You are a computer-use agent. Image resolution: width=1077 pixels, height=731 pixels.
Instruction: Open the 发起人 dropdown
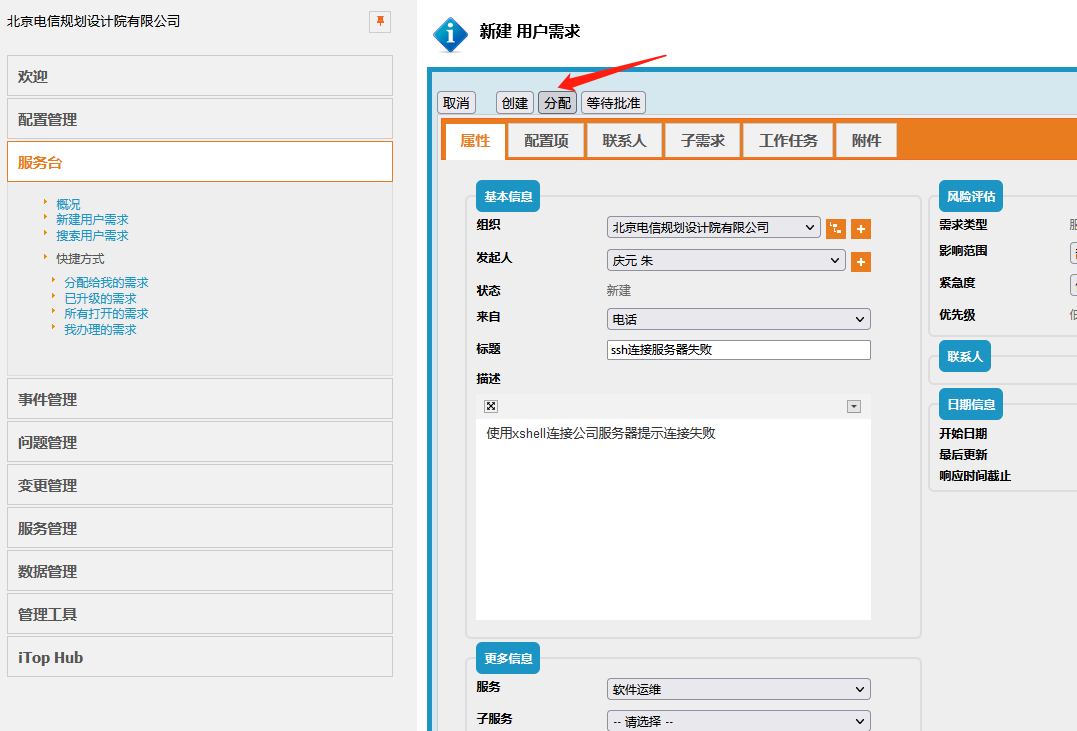pyautogui.click(x=726, y=260)
